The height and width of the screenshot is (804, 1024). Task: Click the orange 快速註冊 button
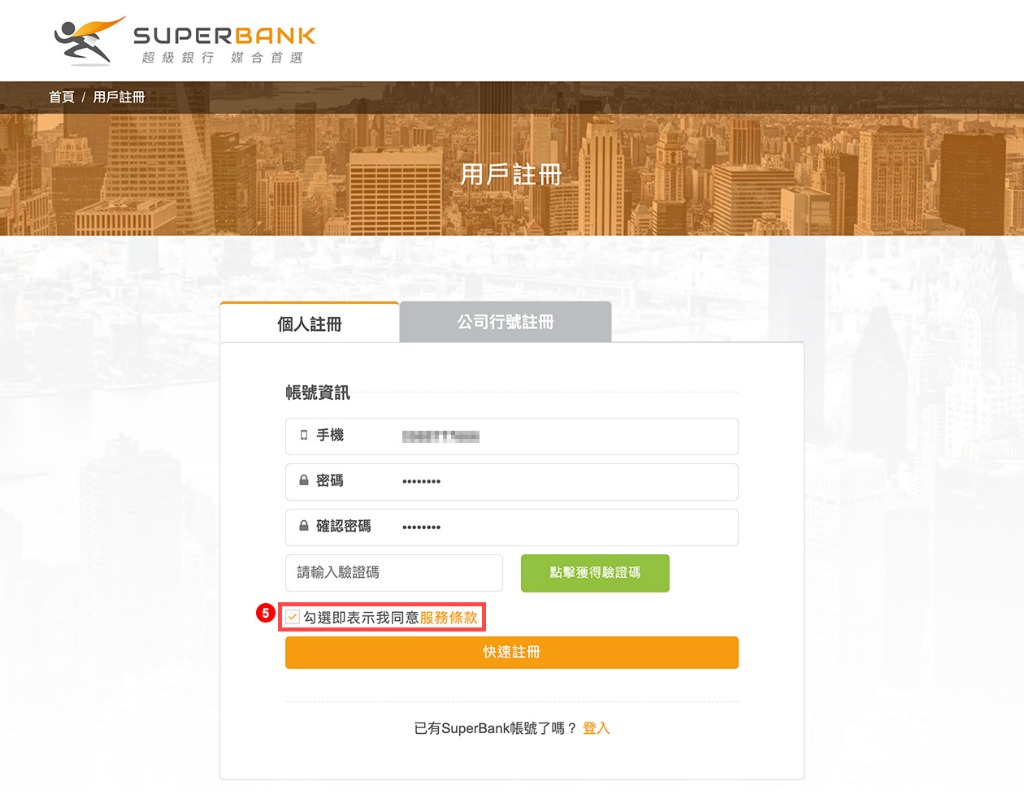point(511,652)
